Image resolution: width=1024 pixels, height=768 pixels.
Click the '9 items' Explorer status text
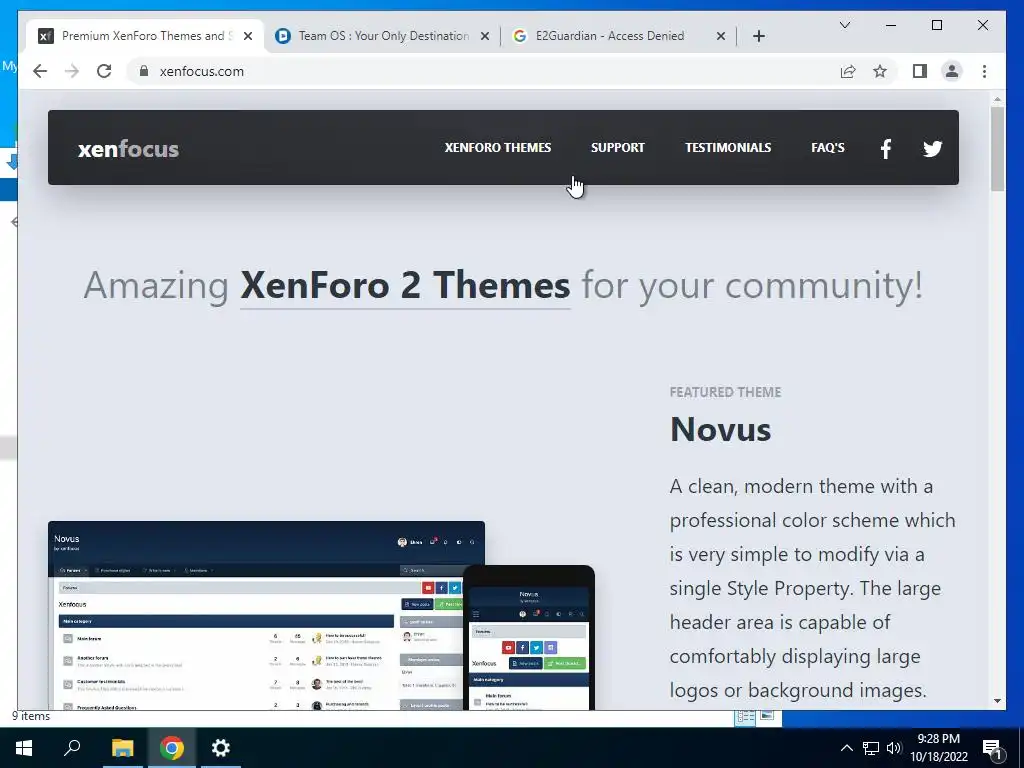point(31,716)
